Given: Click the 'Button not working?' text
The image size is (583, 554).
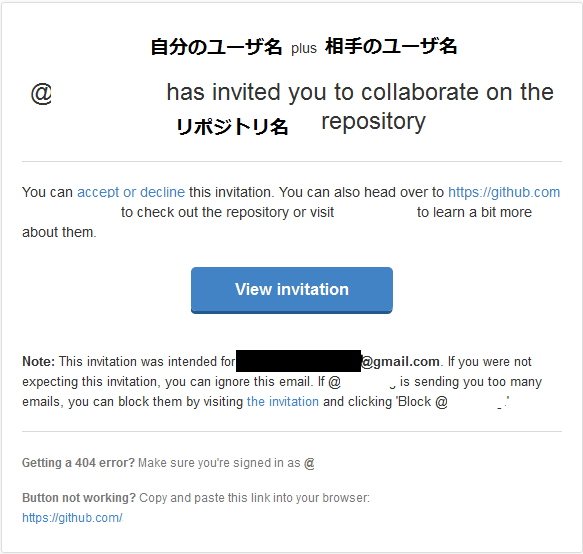Looking at the screenshot, I should 79,498.
